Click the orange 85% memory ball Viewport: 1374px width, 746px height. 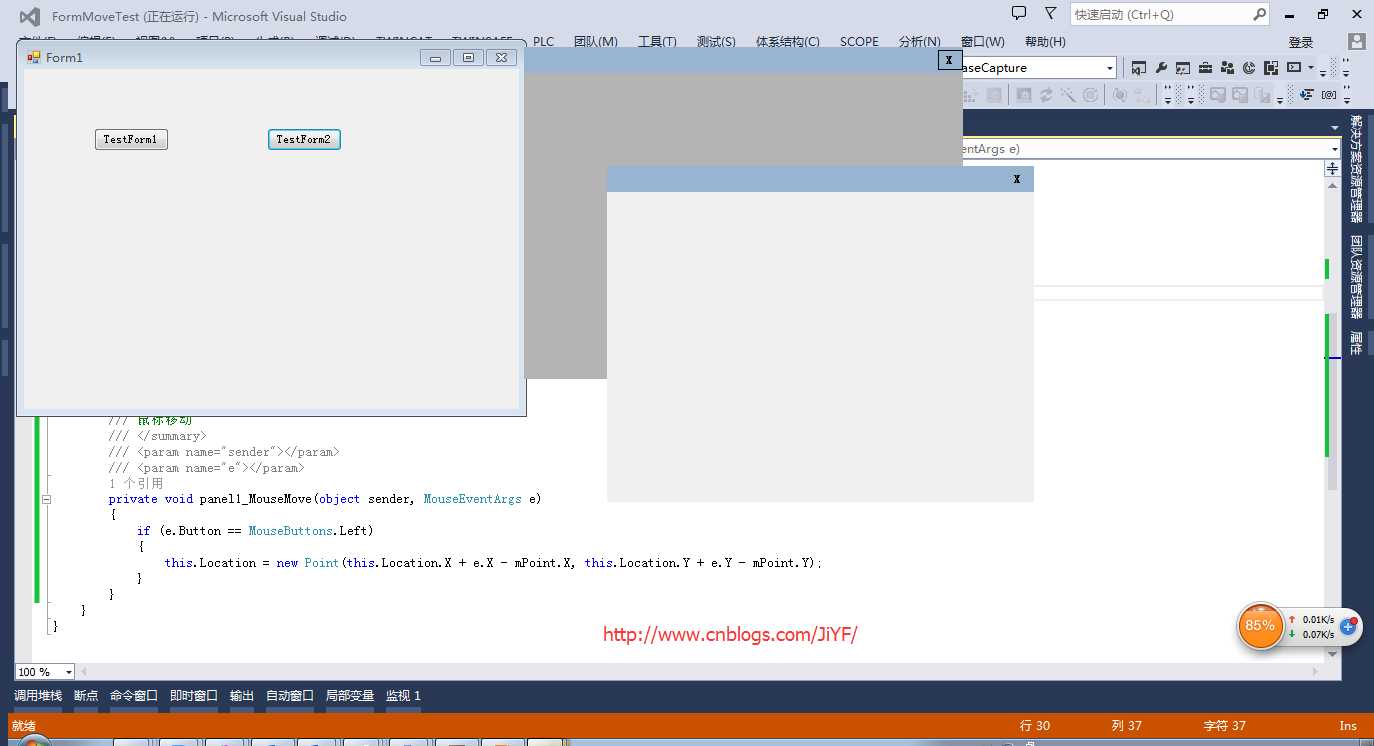point(1260,626)
